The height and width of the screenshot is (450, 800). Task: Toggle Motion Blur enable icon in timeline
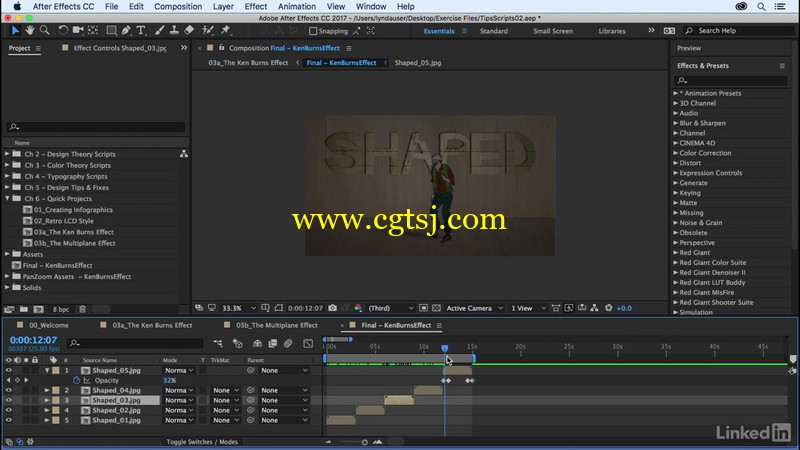[288, 343]
